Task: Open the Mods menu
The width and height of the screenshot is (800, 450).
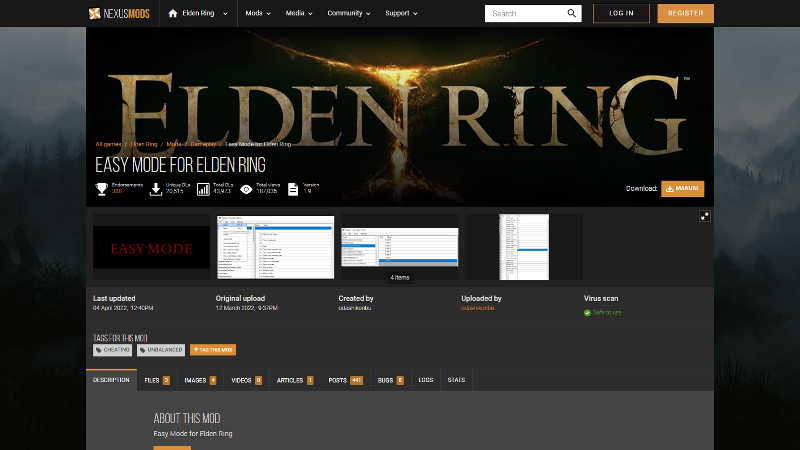Action: [x=258, y=13]
